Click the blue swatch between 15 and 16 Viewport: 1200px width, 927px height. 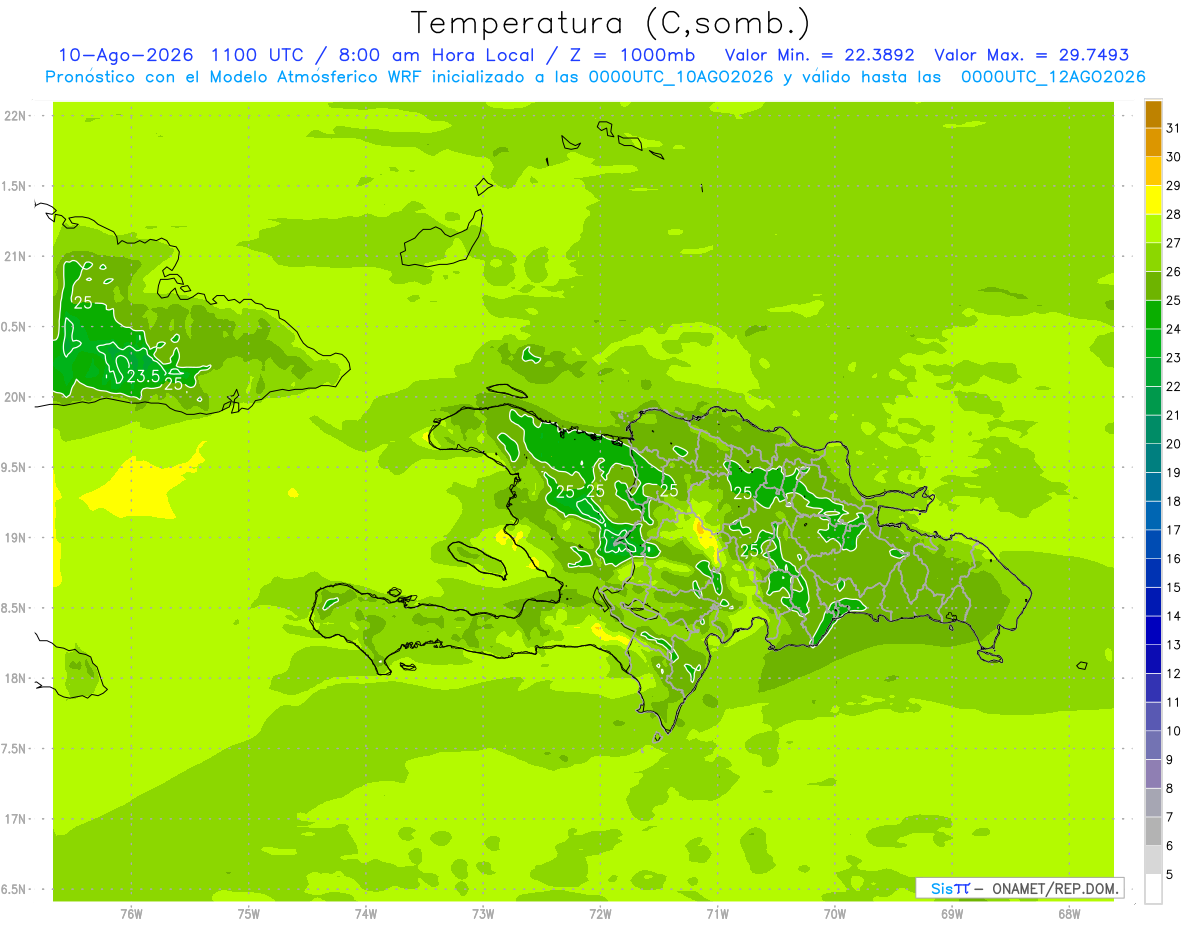[x=1153, y=573]
